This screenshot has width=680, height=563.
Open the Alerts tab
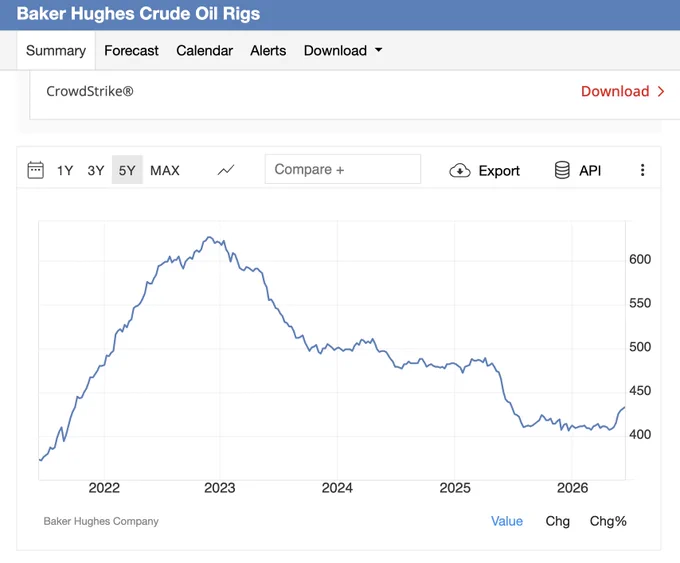(x=268, y=51)
